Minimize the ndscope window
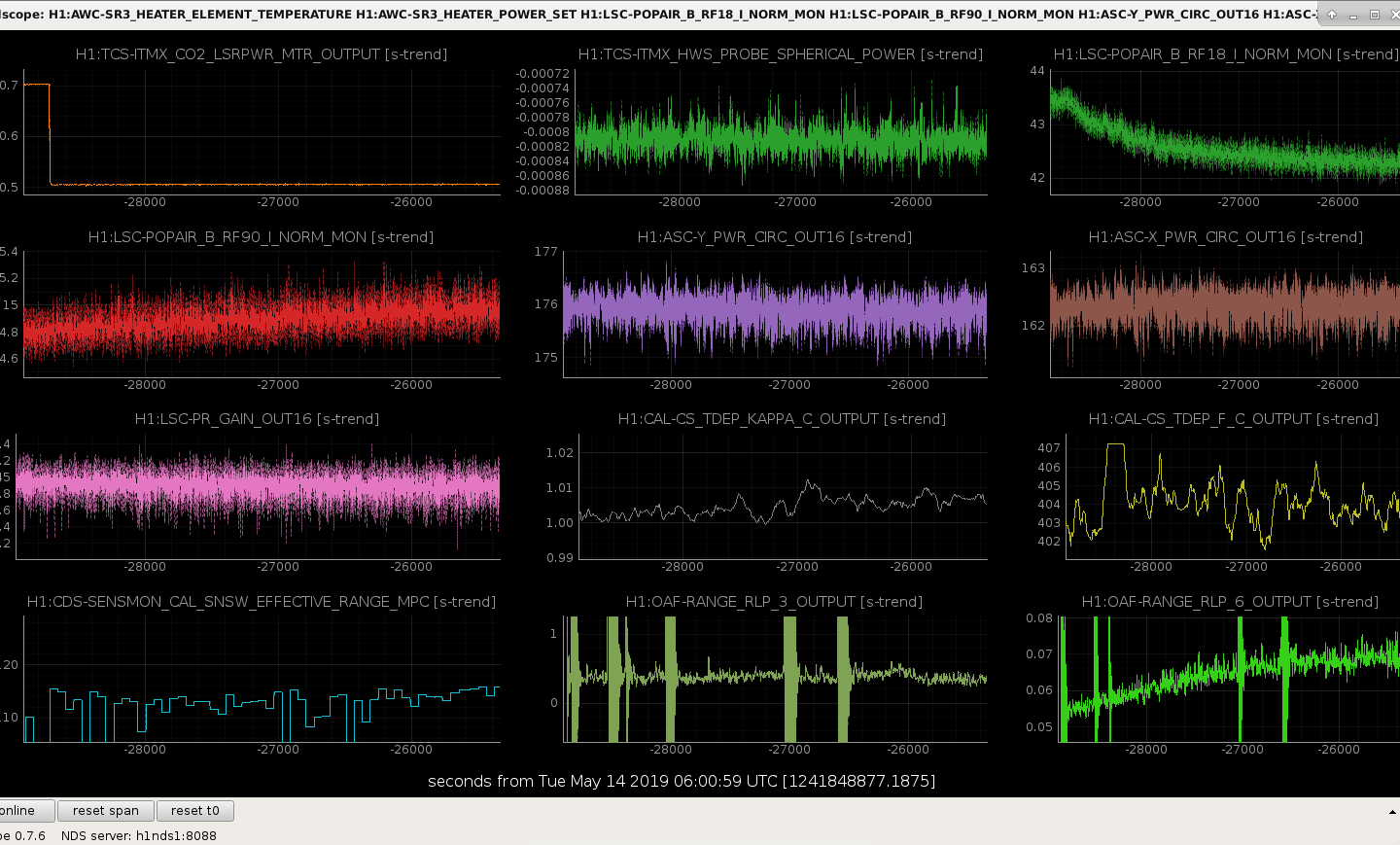 coord(1352,15)
